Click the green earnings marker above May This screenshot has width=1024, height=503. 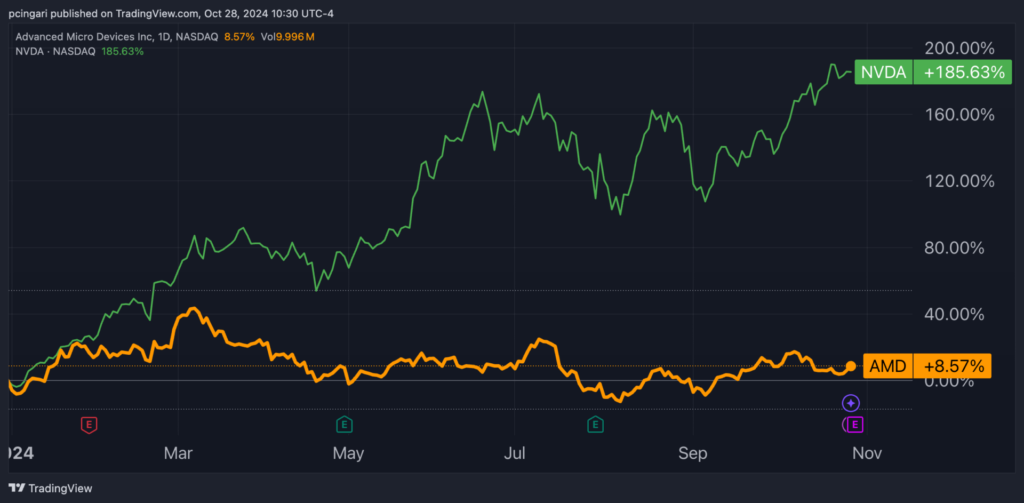click(344, 425)
